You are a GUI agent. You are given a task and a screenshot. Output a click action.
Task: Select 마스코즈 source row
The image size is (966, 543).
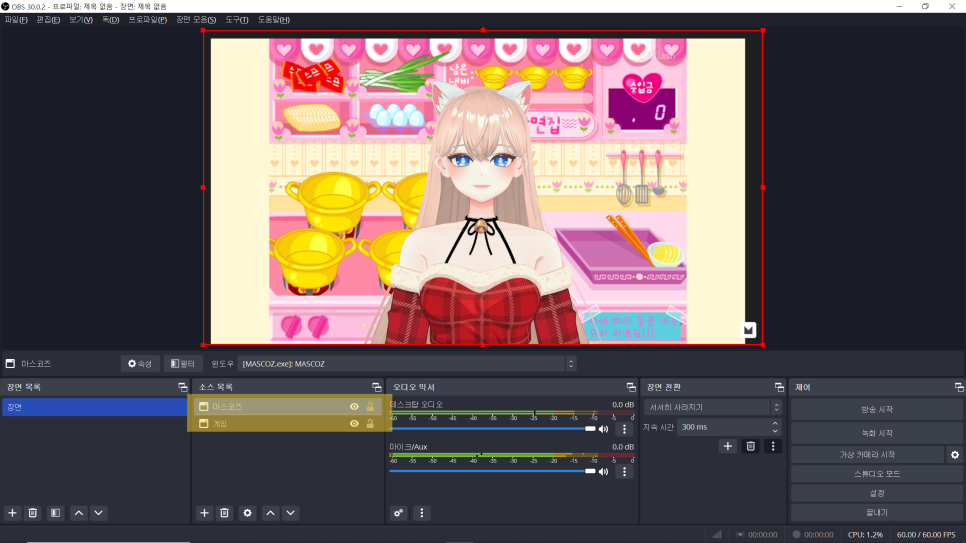[287, 407]
